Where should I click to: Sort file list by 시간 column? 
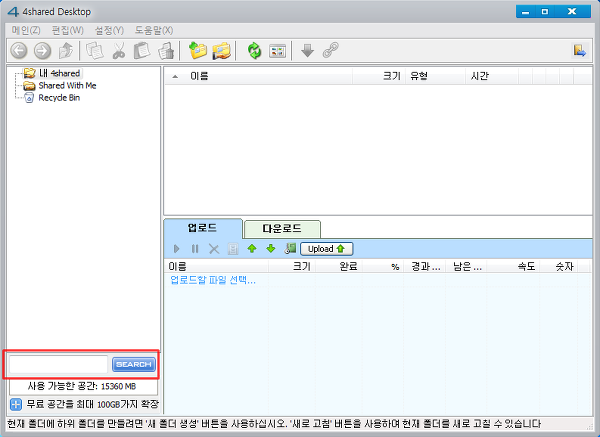[x=479, y=76]
